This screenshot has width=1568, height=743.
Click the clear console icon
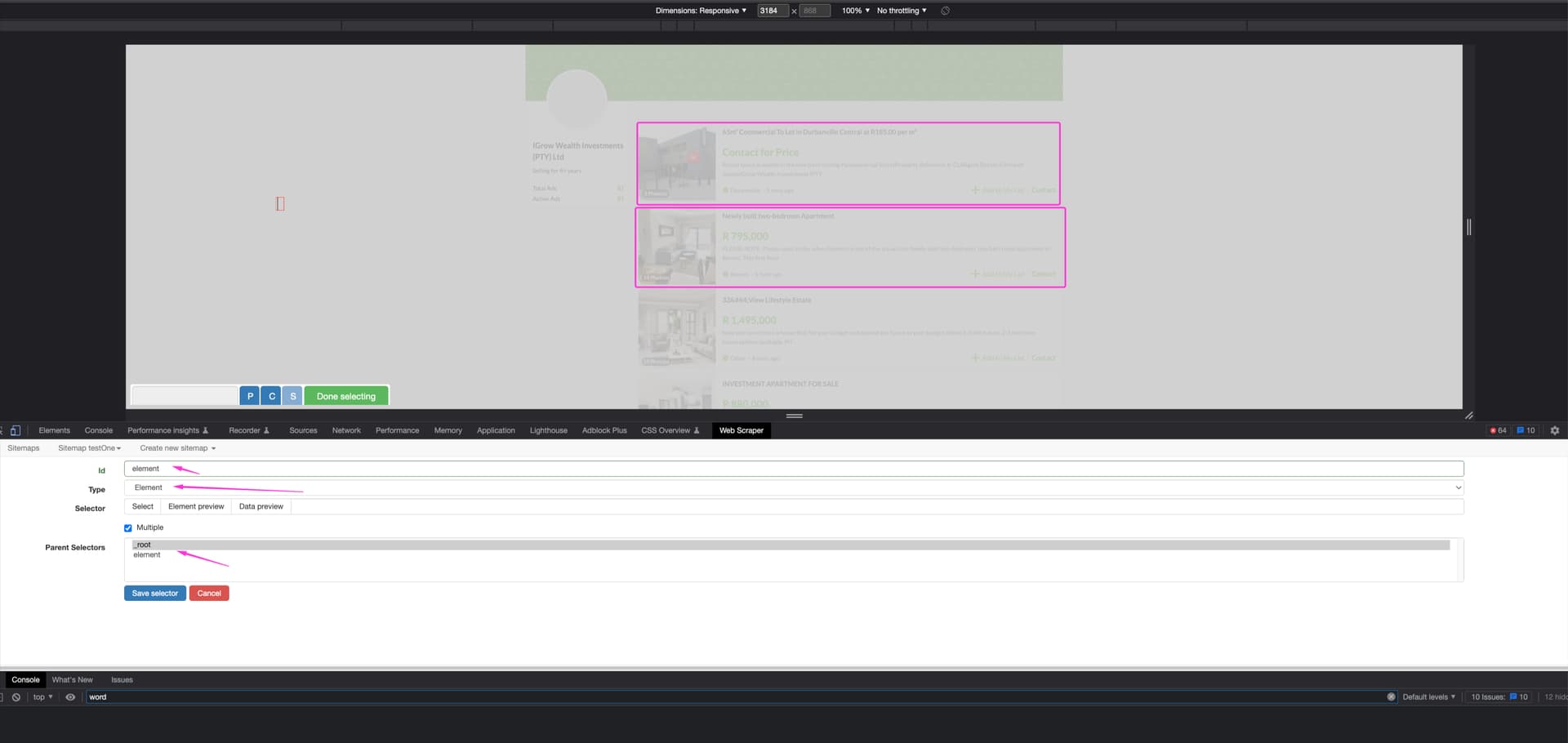[16, 697]
